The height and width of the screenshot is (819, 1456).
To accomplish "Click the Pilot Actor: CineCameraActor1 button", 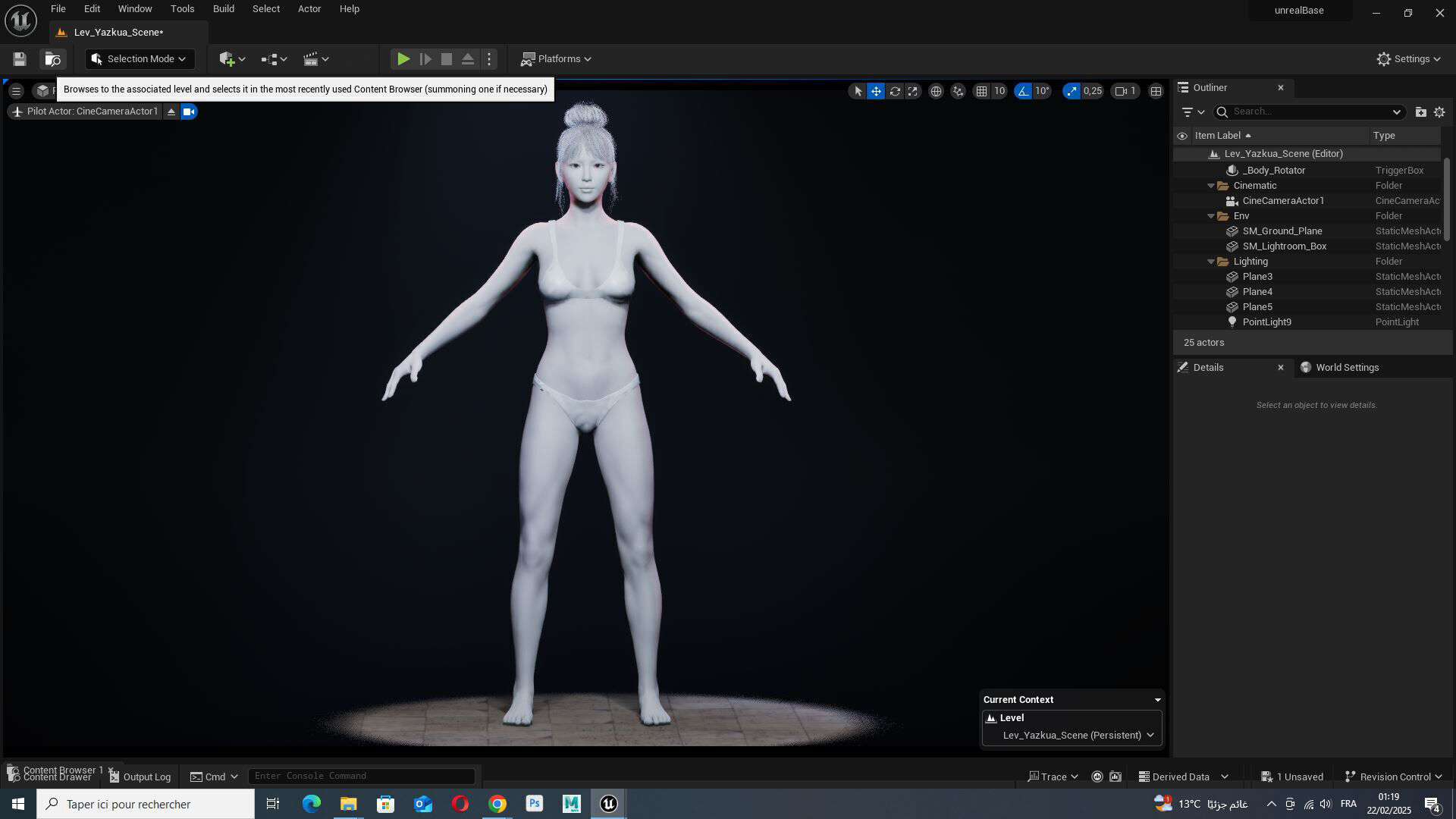I will pyautogui.click(x=84, y=111).
